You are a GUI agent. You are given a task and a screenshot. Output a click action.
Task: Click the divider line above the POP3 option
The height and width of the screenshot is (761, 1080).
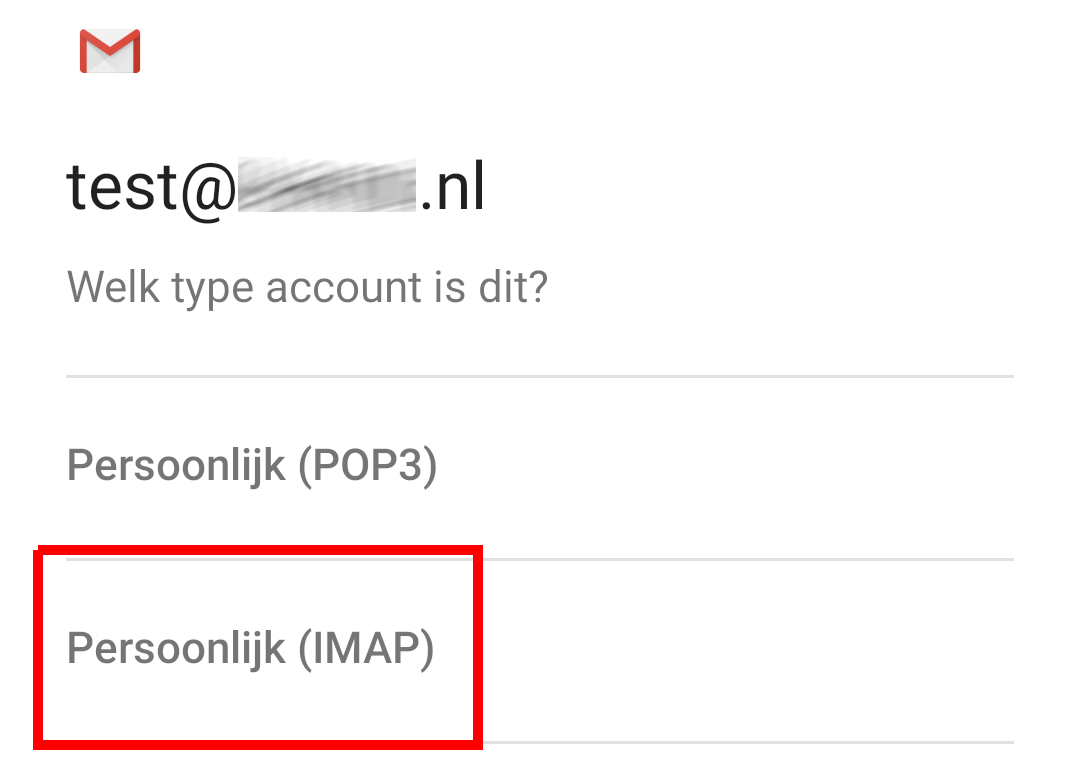pos(540,377)
